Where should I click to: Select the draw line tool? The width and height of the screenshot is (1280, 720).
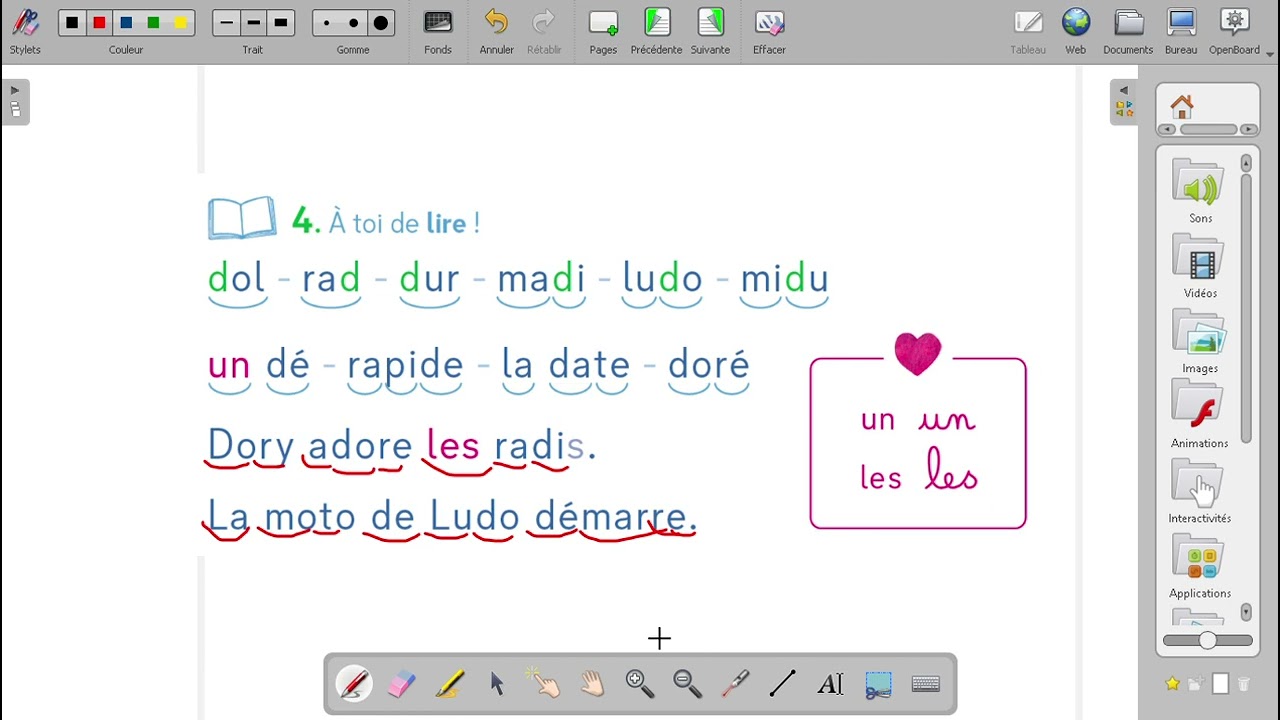pyautogui.click(x=783, y=684)
